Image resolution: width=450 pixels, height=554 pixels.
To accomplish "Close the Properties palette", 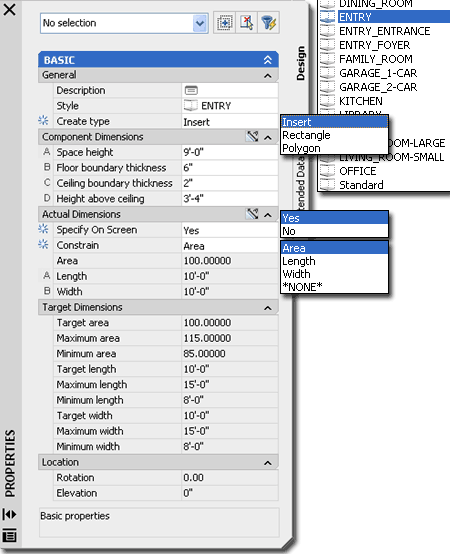I will pyautogui.click(x=9, y=10).
